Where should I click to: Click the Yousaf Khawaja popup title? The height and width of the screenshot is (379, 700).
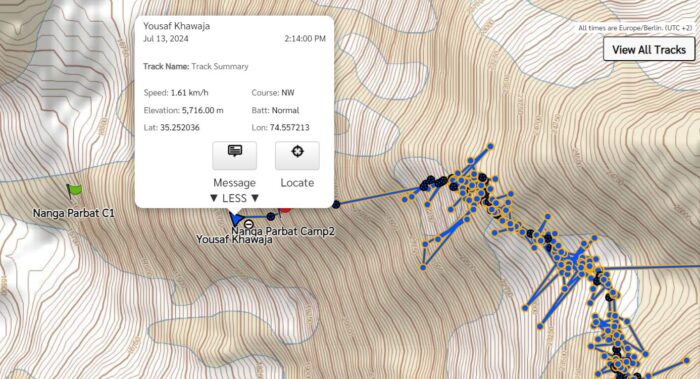[176, 26]
